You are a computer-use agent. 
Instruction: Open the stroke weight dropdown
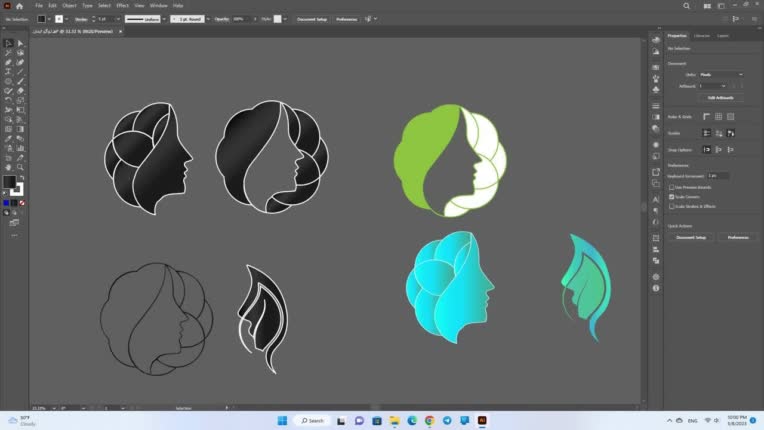coord(118,19)
